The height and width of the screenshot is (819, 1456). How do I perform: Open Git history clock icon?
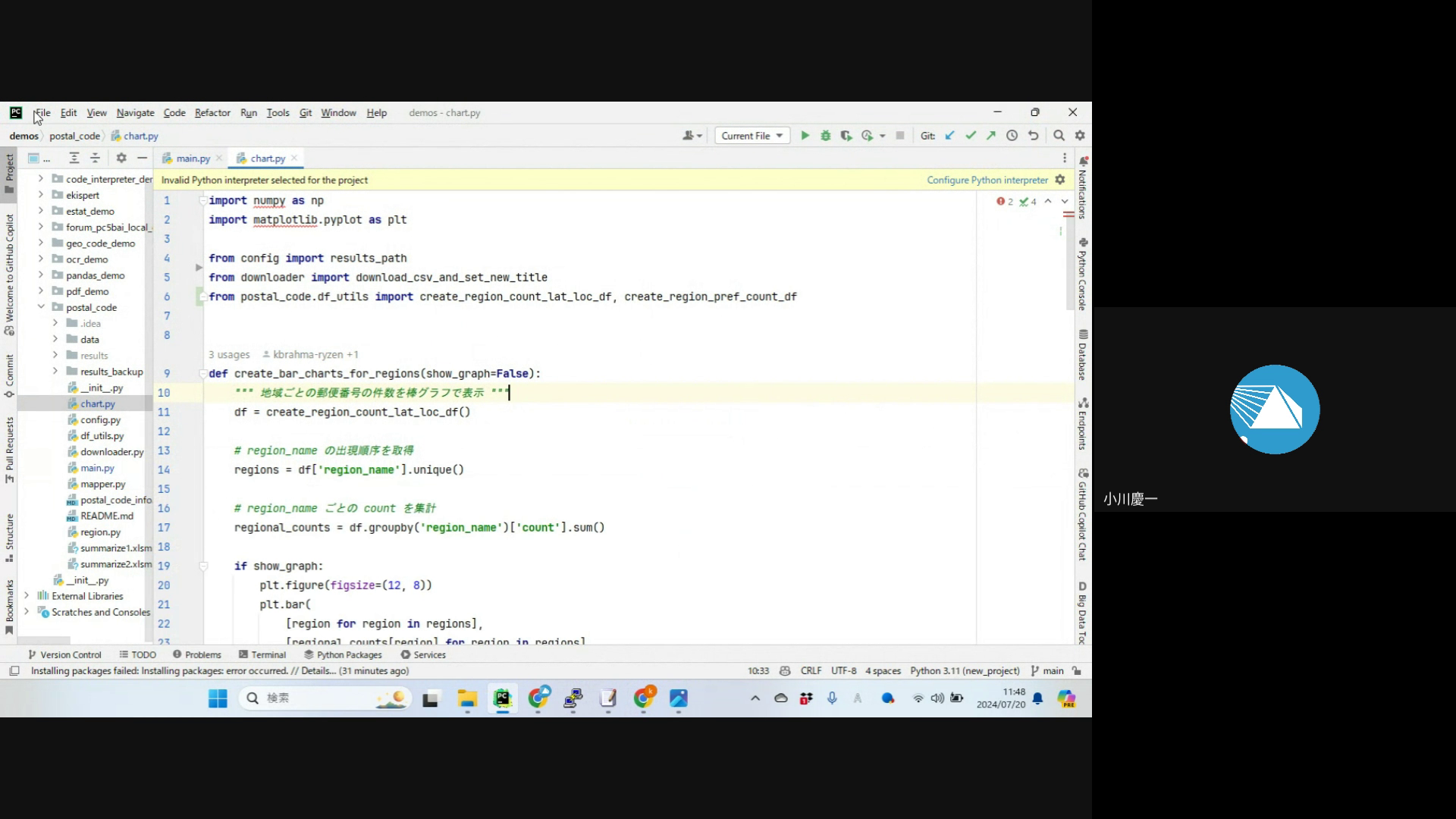[1012, 136]
